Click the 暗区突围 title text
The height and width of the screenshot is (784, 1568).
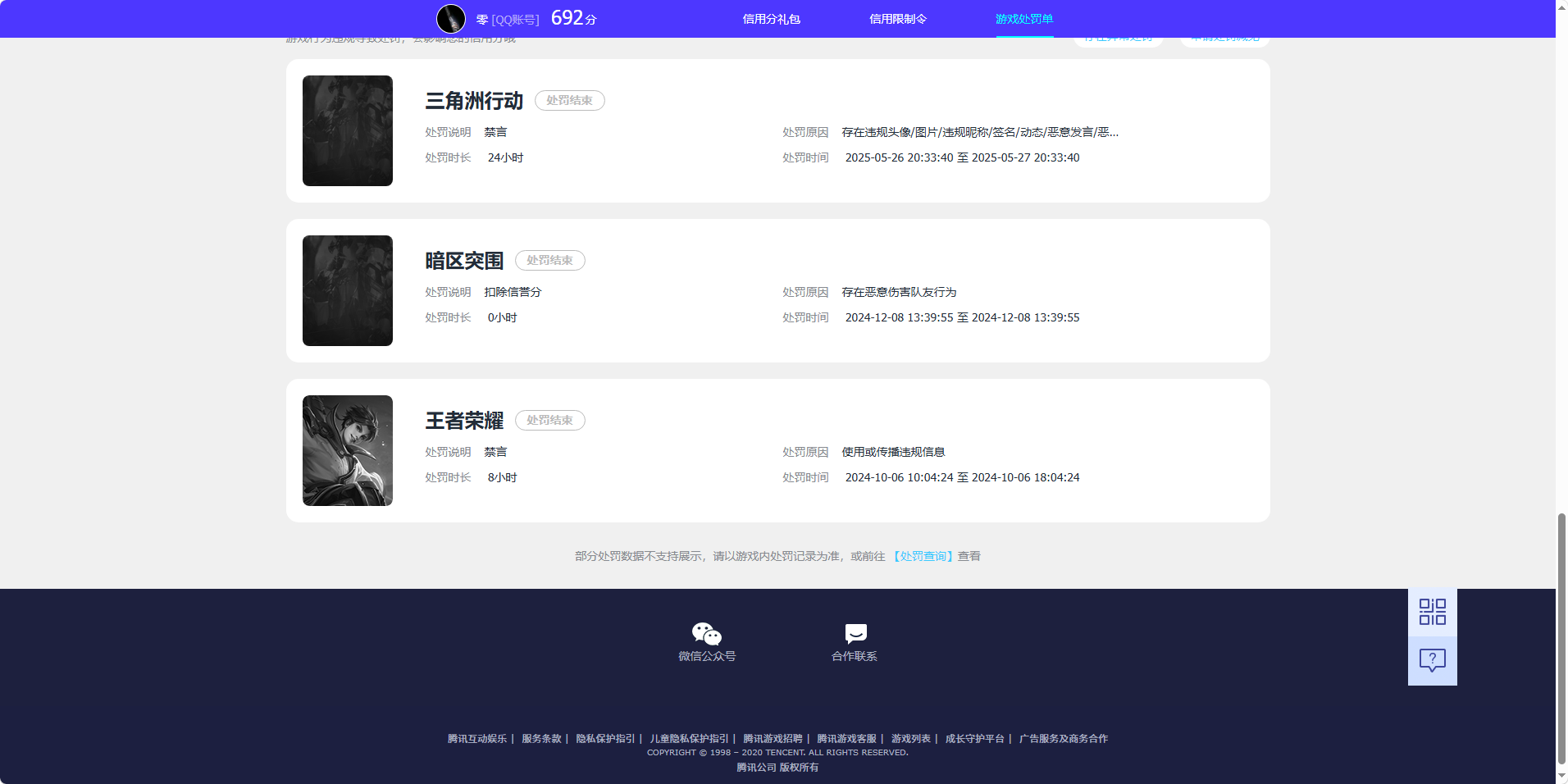point(464,261)
